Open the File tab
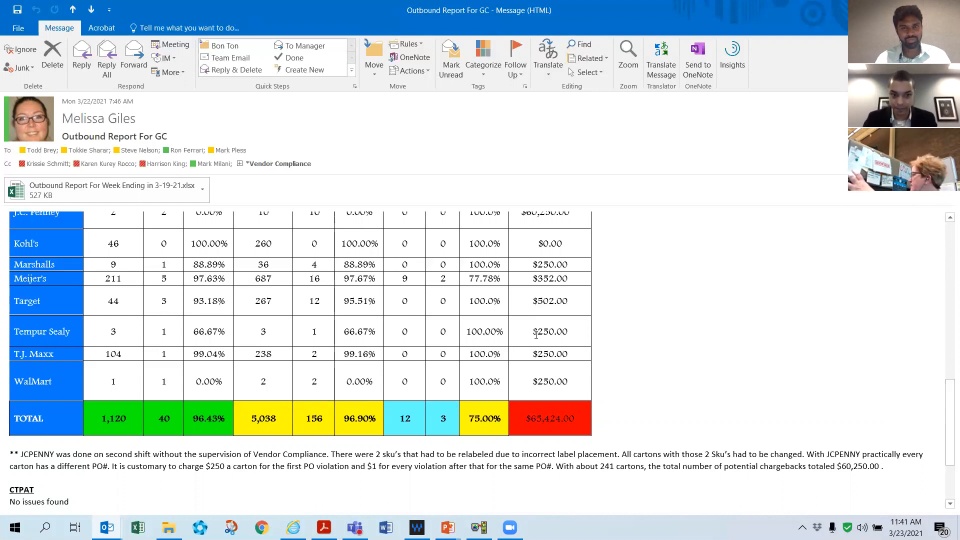This screenshot has height=540, width=960. [18, 28]
